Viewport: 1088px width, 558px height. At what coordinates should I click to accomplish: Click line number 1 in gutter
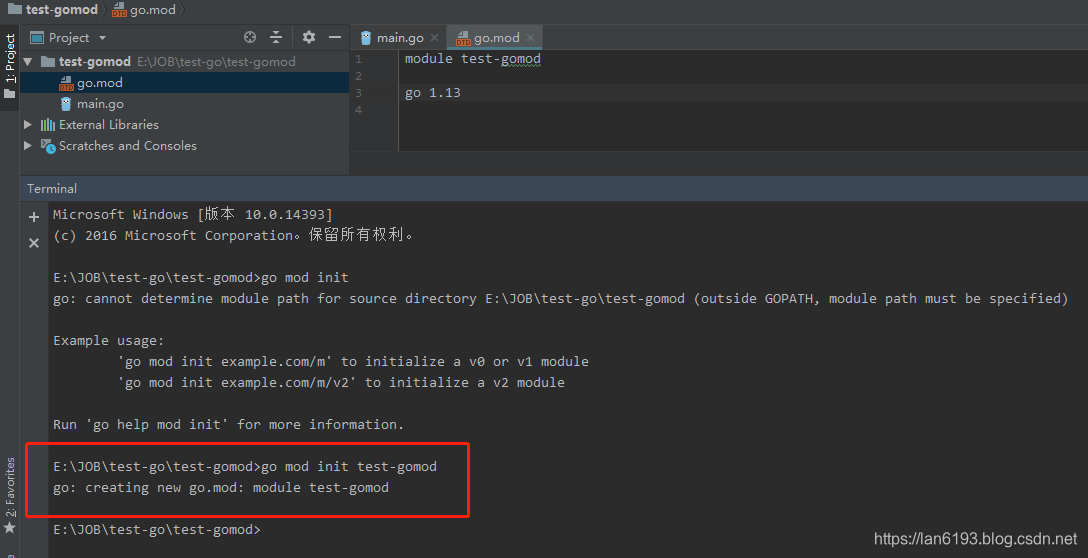pos(359,59)
